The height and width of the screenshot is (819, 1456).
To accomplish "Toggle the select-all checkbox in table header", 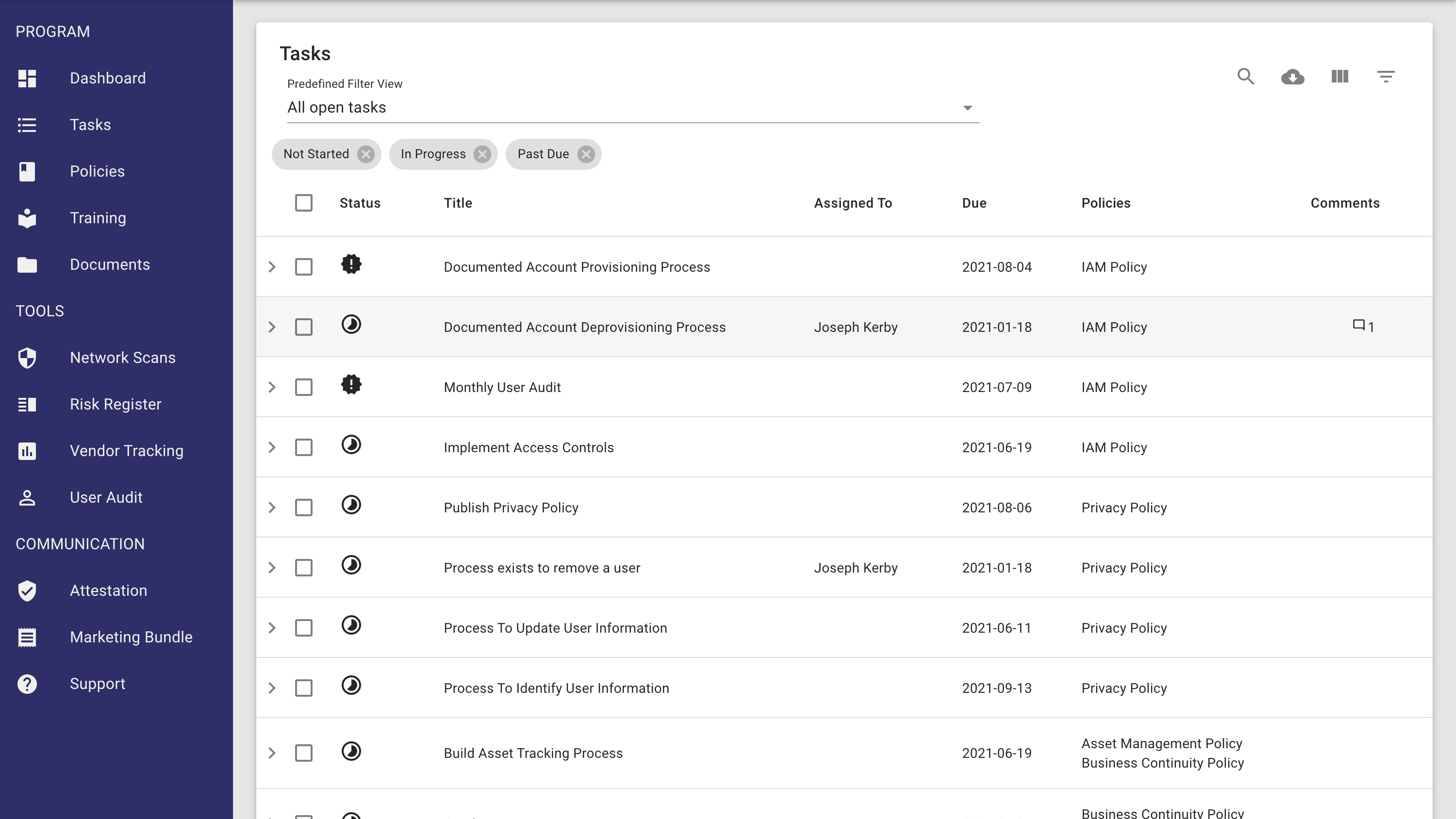I will 303,203.
